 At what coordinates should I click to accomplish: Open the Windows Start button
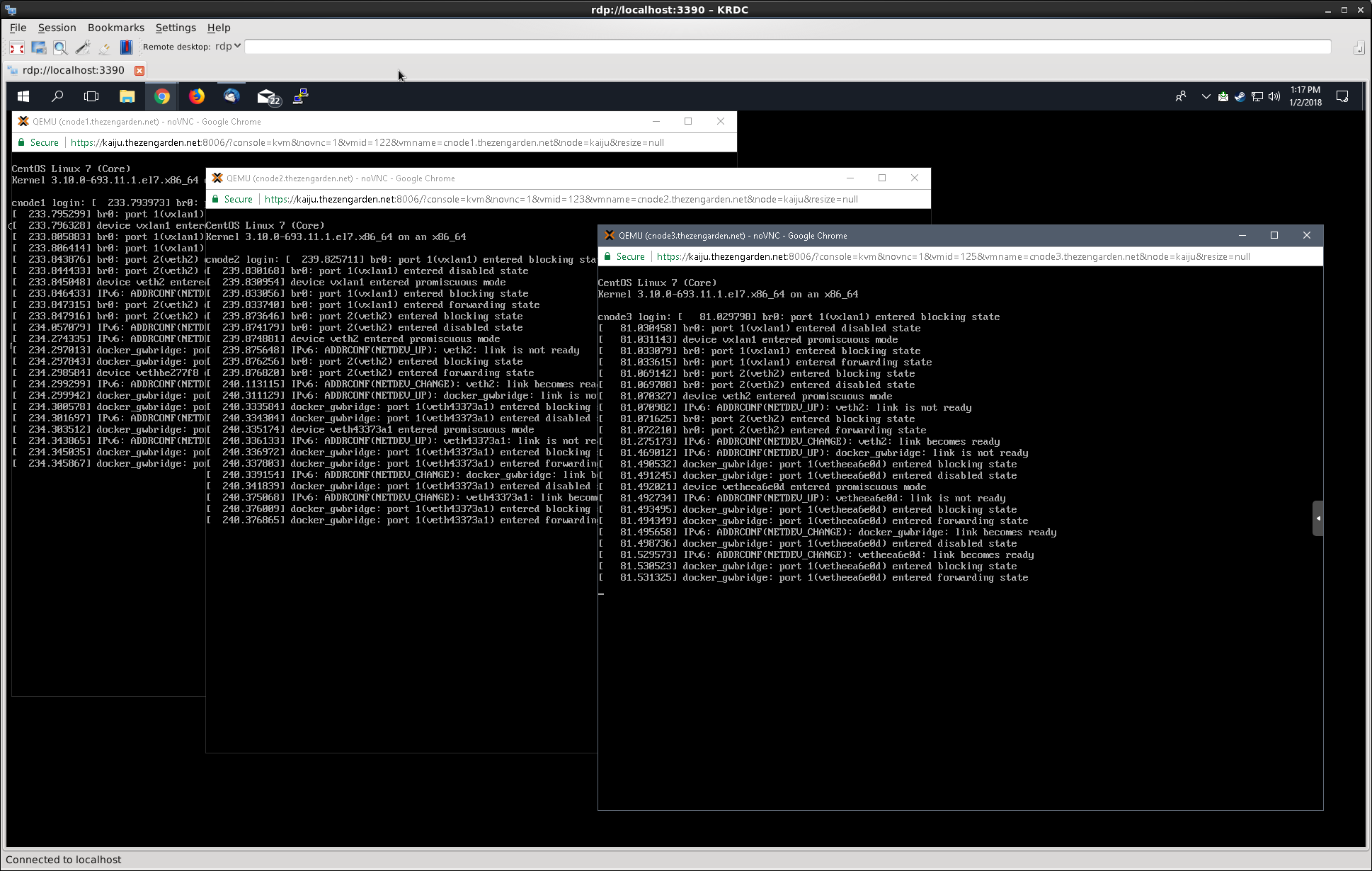23,96
